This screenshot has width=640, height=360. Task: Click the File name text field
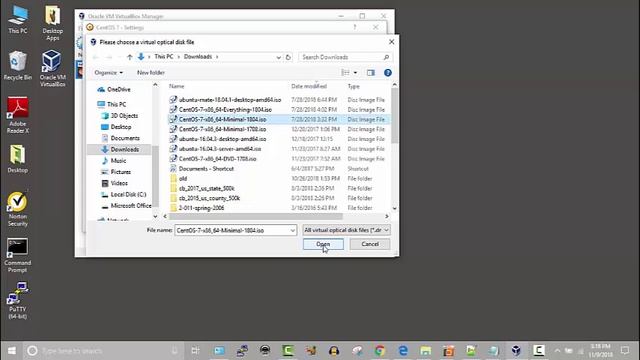pyautogui.click(x=231, y=231)
